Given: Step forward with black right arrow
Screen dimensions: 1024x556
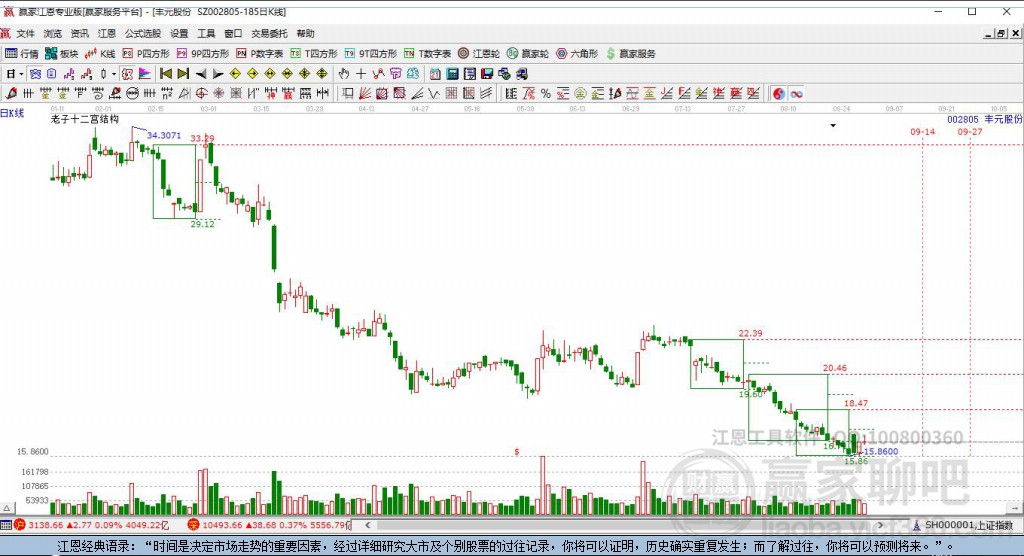Looking at the screenshot, I should [x=217, y=73].
